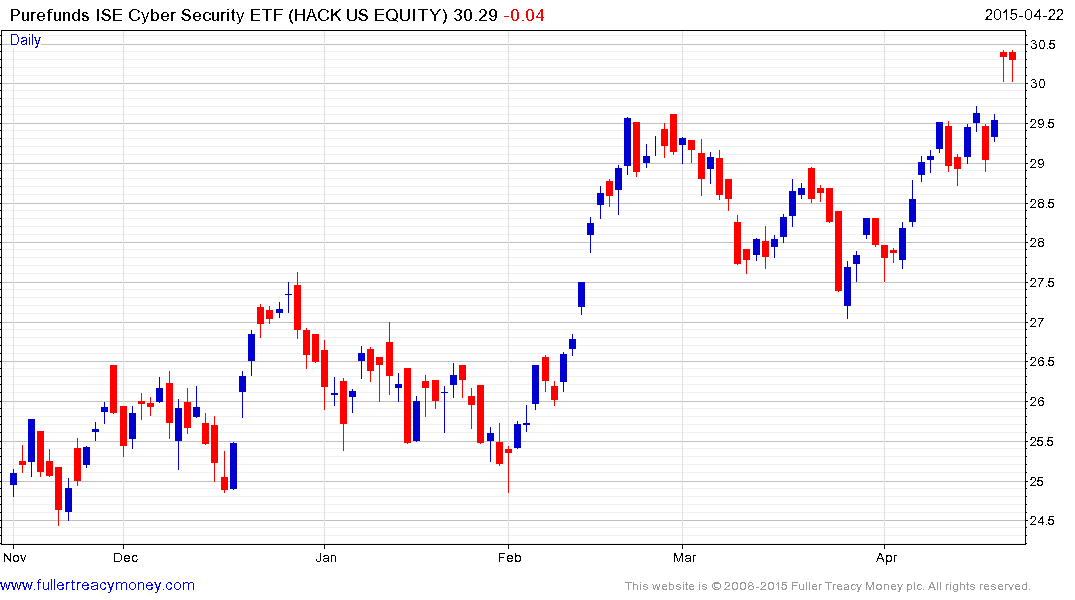Image resolution: width=1075 pixels, height=600 pixels.
Task: Click the 25.5 price axis label
Action: point(1043,442)
